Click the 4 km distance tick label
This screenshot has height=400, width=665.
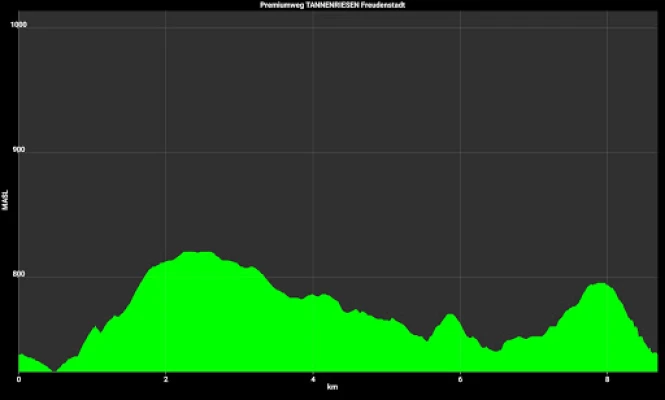tap(313, 378)
